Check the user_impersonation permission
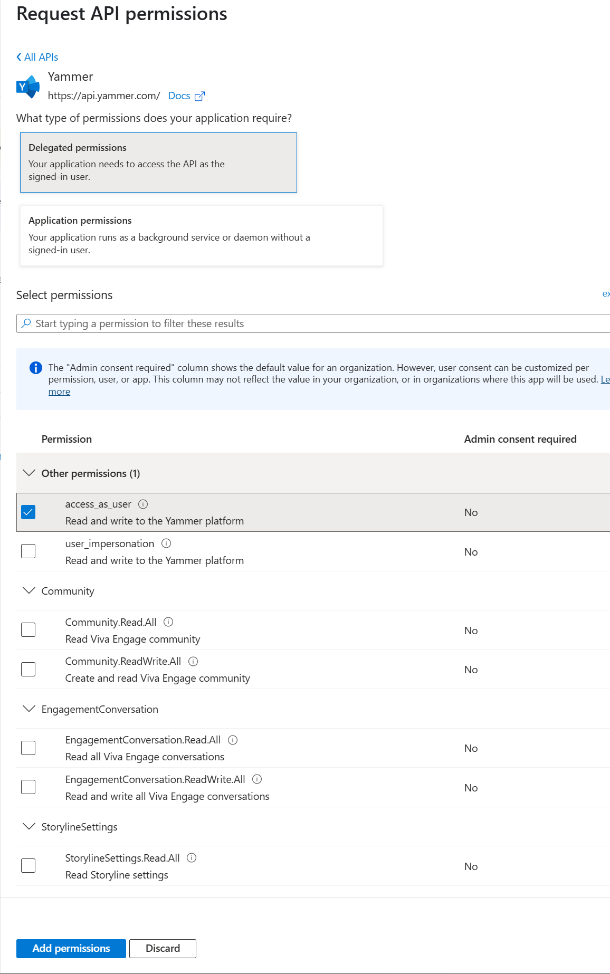Screen dimensions: 610x974 [x=28, y=550]
